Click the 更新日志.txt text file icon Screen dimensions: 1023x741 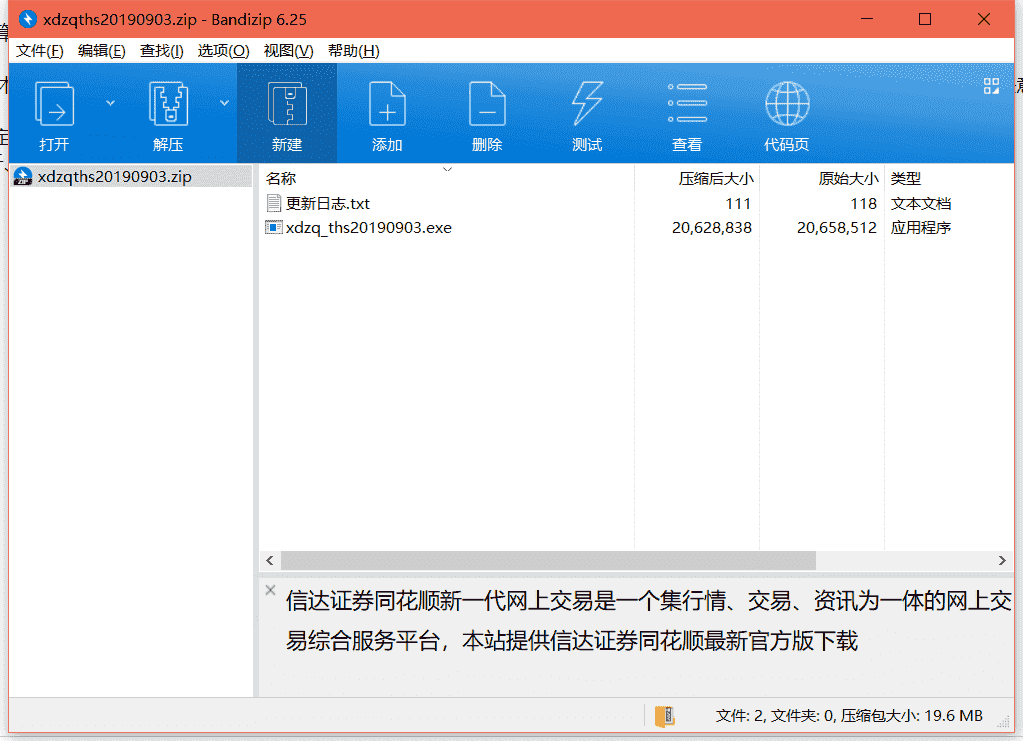(274, 204)
